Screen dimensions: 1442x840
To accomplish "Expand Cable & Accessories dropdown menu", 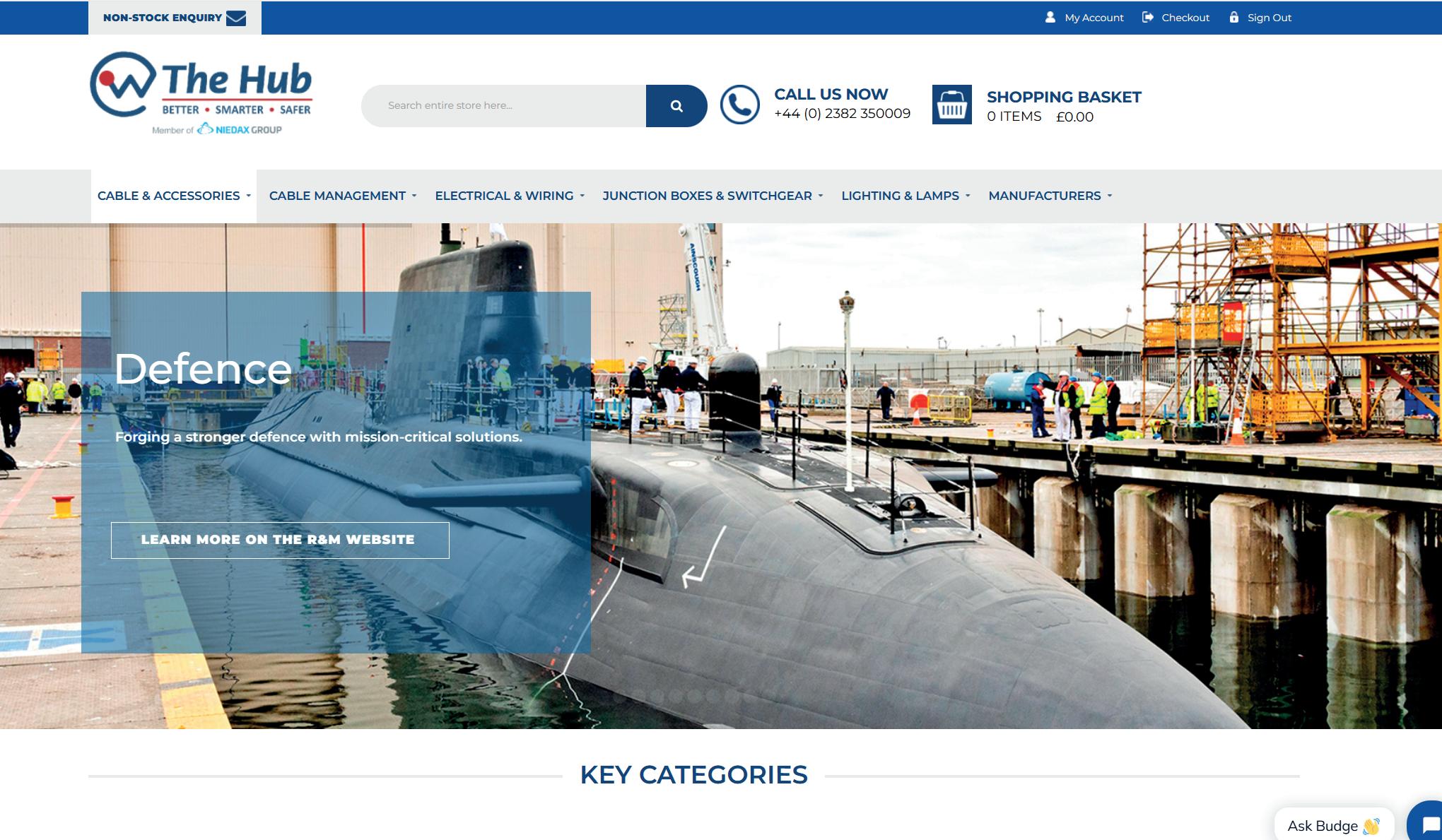I will tap(174, 196).
